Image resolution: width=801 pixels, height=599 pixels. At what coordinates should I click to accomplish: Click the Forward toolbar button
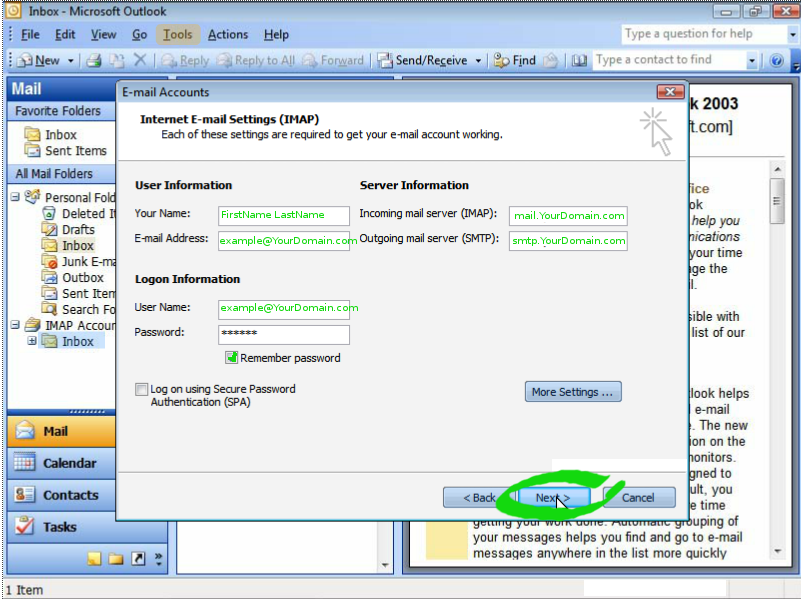333,60
